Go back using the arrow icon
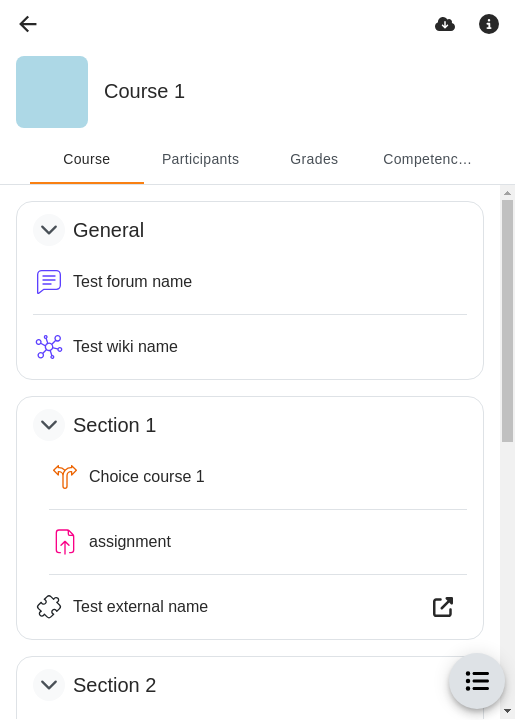 click(28, 24)
